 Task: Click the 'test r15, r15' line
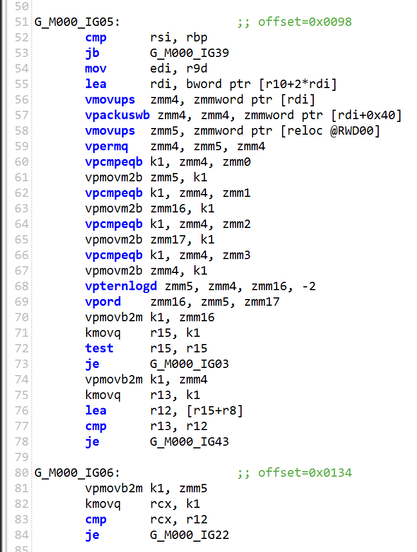(146, 349)
